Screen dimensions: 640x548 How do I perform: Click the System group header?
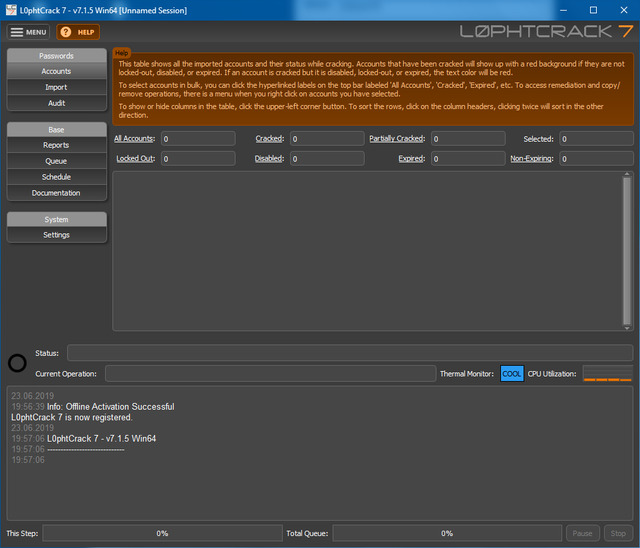point(56,220)
